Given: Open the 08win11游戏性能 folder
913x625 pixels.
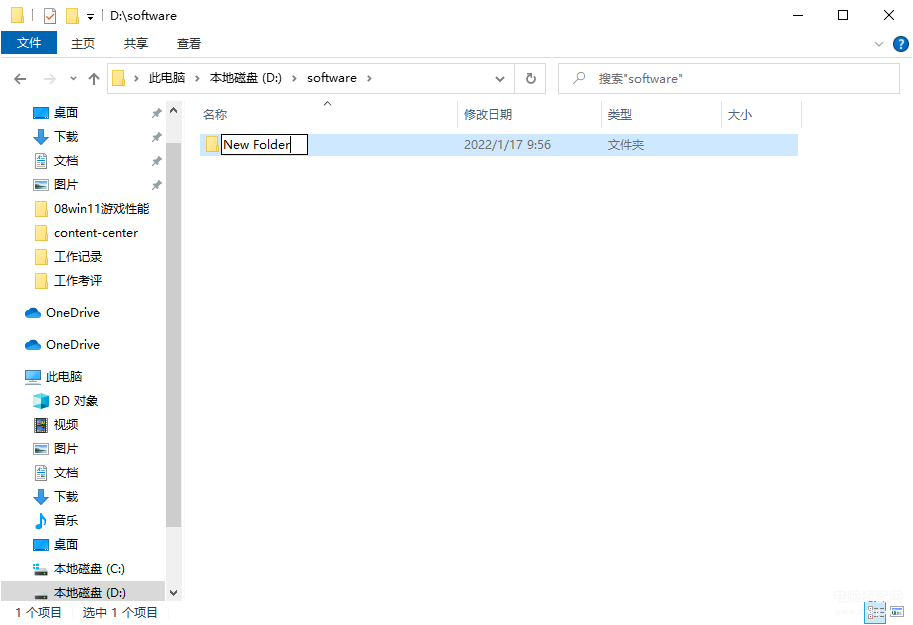Looking at the screenshot, I should pos(101,209).
